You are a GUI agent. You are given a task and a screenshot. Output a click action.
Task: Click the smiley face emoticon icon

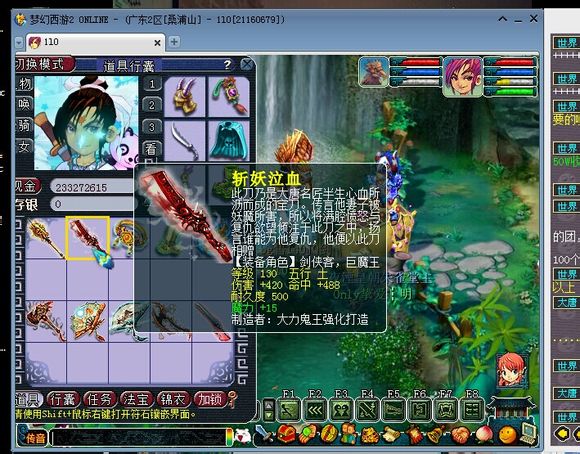tap(507, 435)
